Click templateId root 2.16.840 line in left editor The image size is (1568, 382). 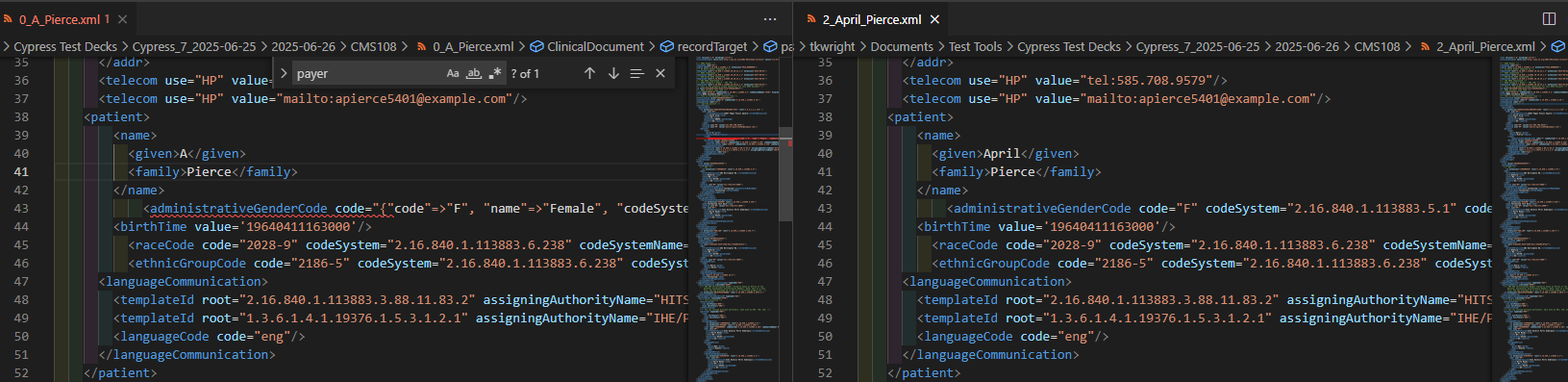click(x=402, y=299)
